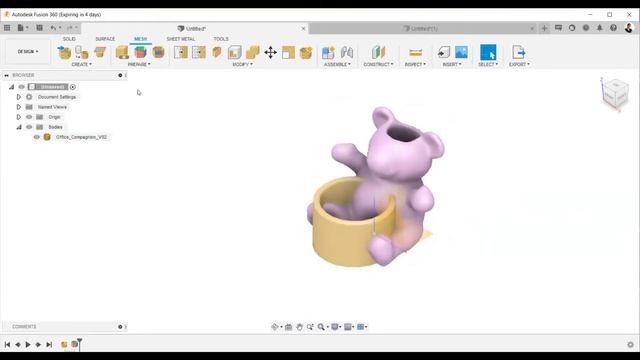Viewport: 640px width, 360px height.
Task: Open the INSERT dropdown menu
Action: [452, 64]
